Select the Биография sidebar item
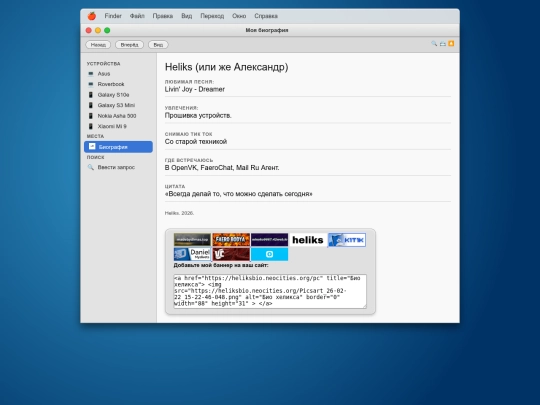The height and width of the screenshot is (405, 540). [118, 147]
